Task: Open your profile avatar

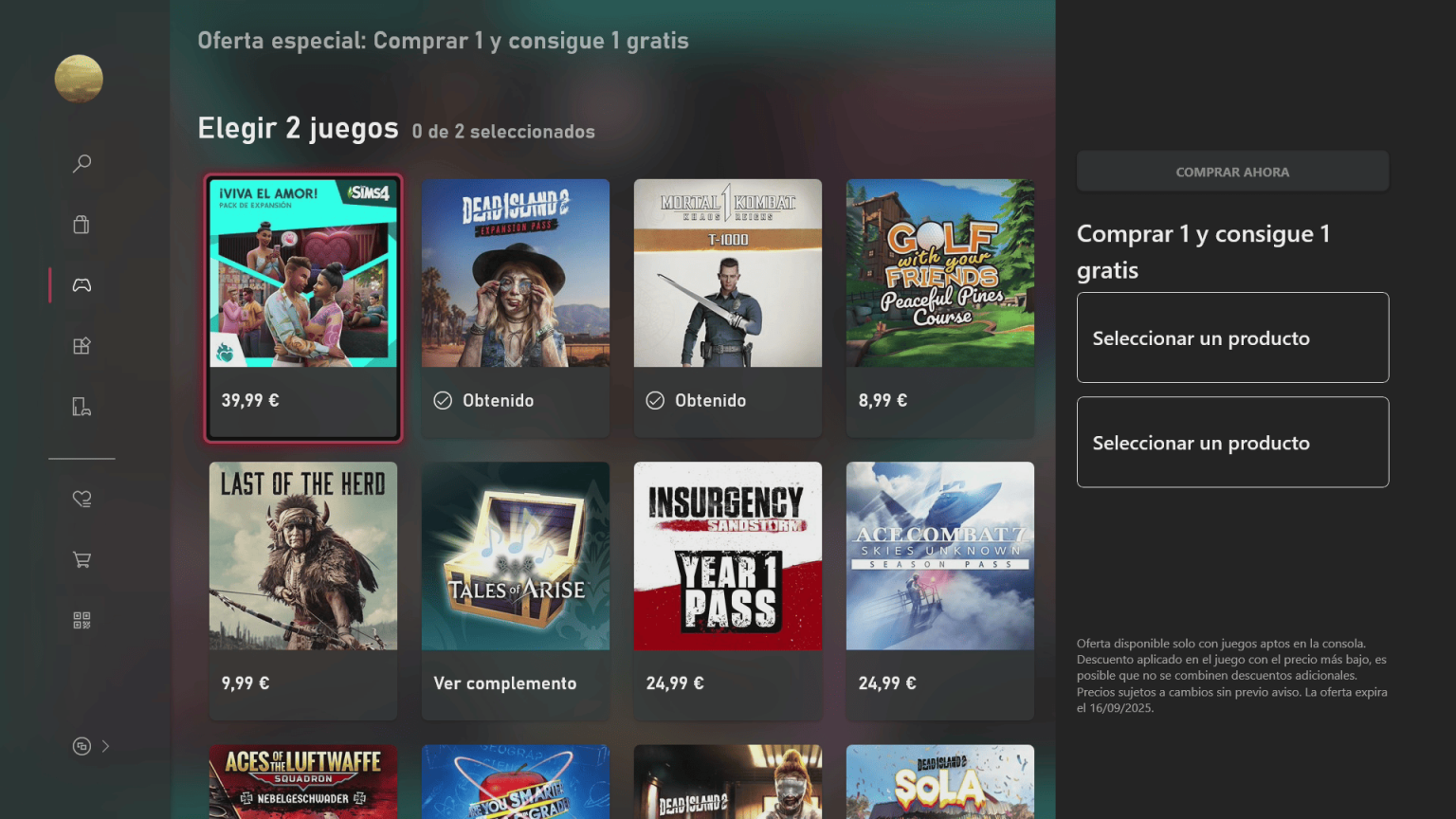Action: 79,80
